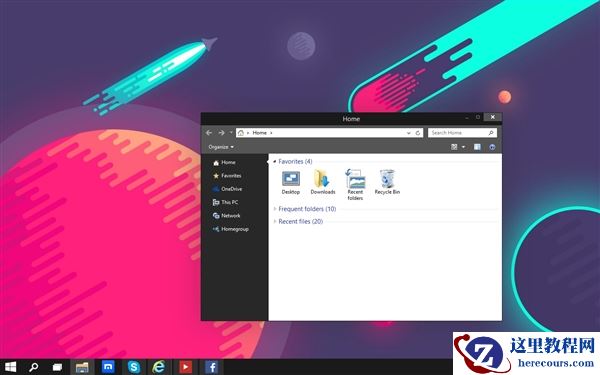Open Task View on taskbar

57,367
